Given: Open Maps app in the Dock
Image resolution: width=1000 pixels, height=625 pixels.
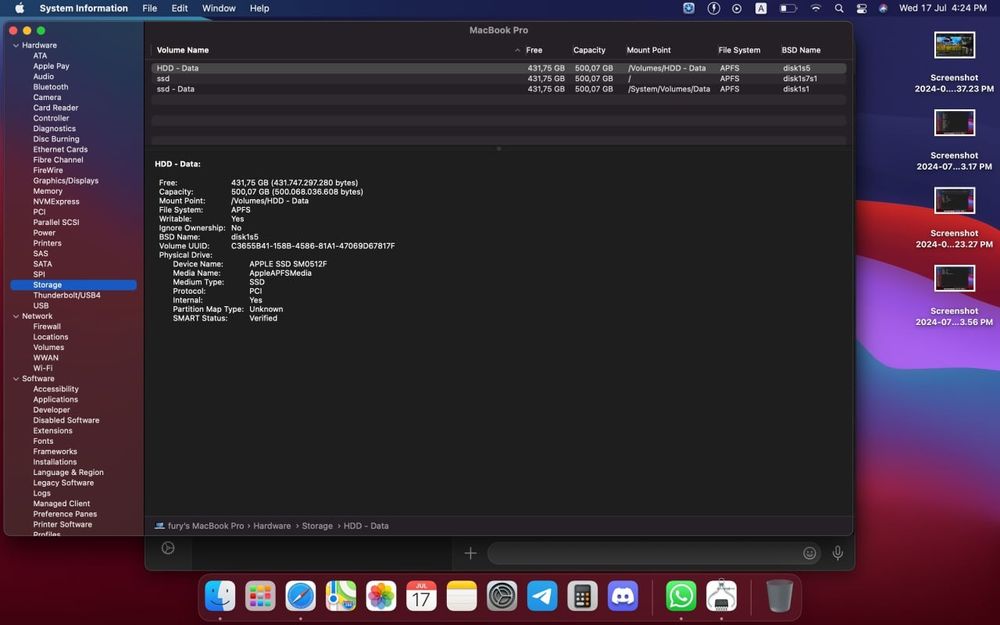Looking at the screenshot, I should click(341, 597).
